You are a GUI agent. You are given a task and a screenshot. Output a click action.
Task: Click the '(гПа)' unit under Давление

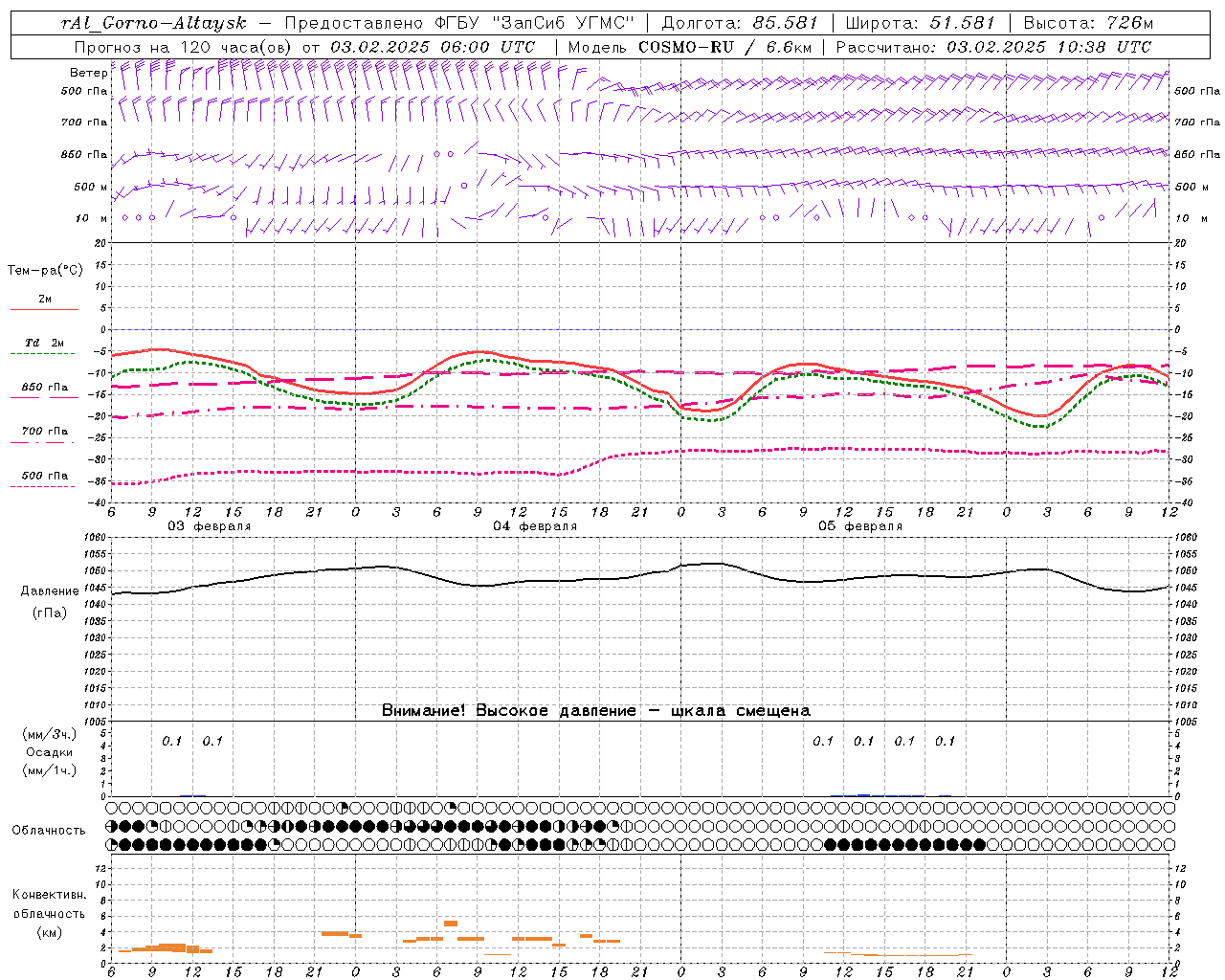(50, 613)
